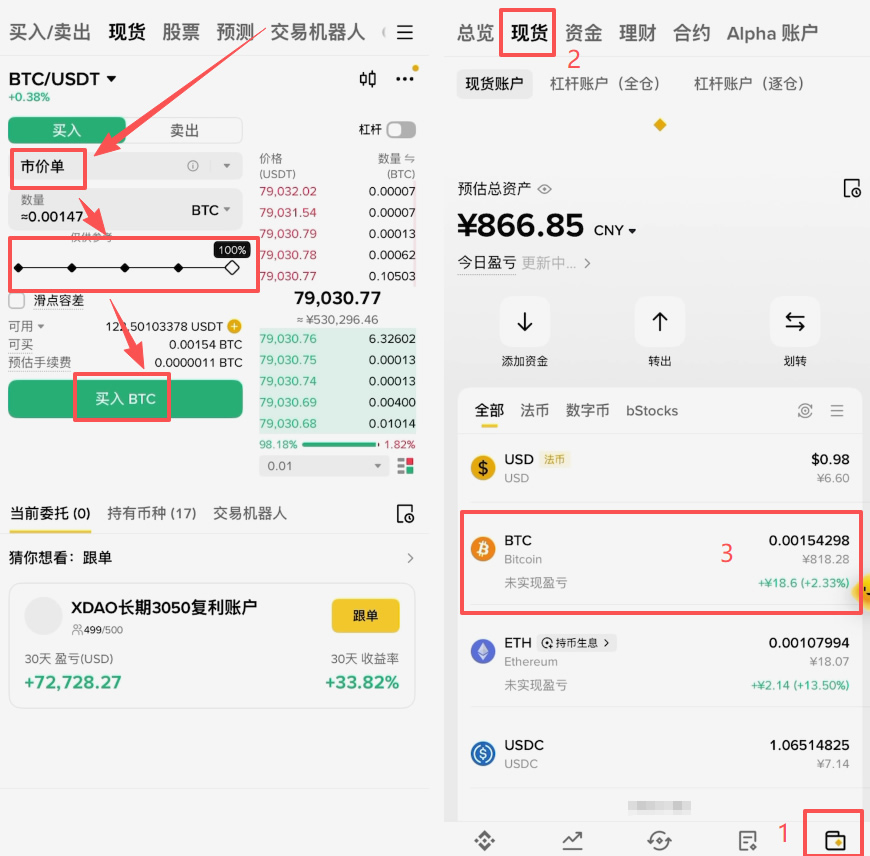Viewport: 870px width, 856px height.
Task: Tap the yellow plus icon to add USDT
Action: coord(234,326)
